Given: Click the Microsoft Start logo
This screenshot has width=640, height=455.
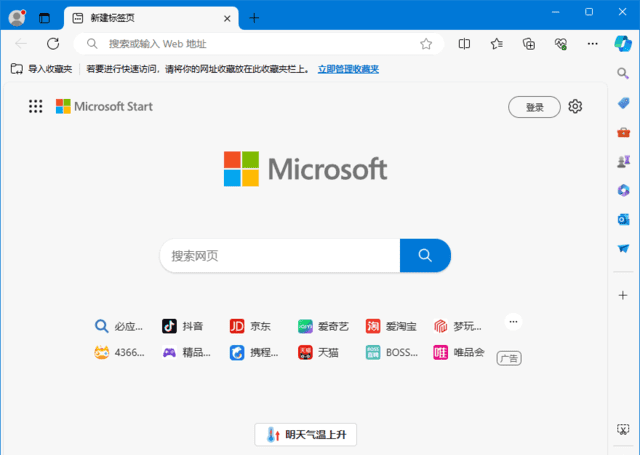Looking at the screenshot, I should point(104,107).
